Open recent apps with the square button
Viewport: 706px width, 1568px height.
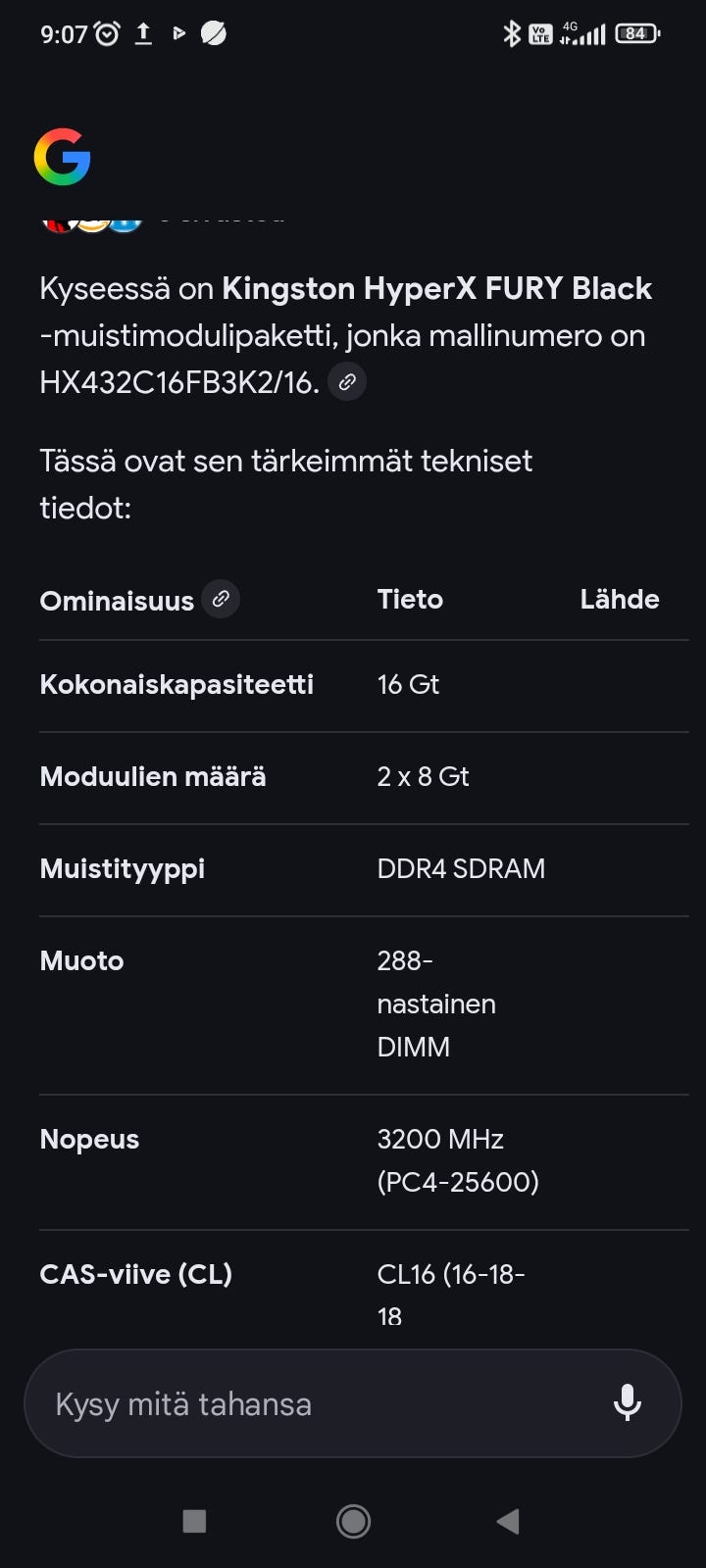(x=194, y=1521)
